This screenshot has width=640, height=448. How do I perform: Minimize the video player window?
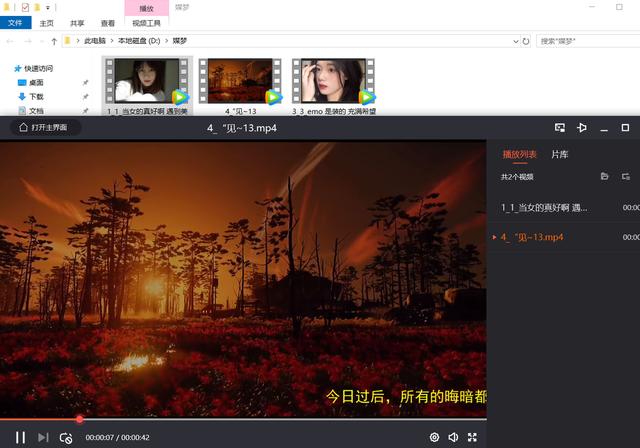(604, 128)
